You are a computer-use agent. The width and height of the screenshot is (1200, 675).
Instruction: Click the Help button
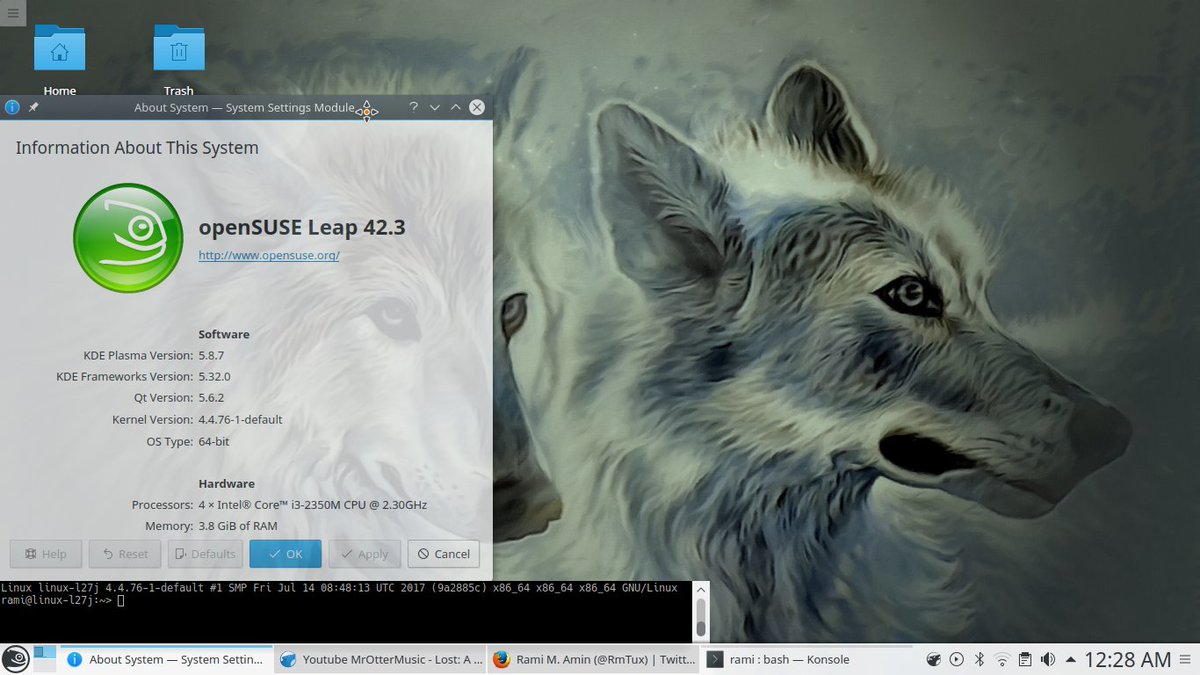click(45, 554)
